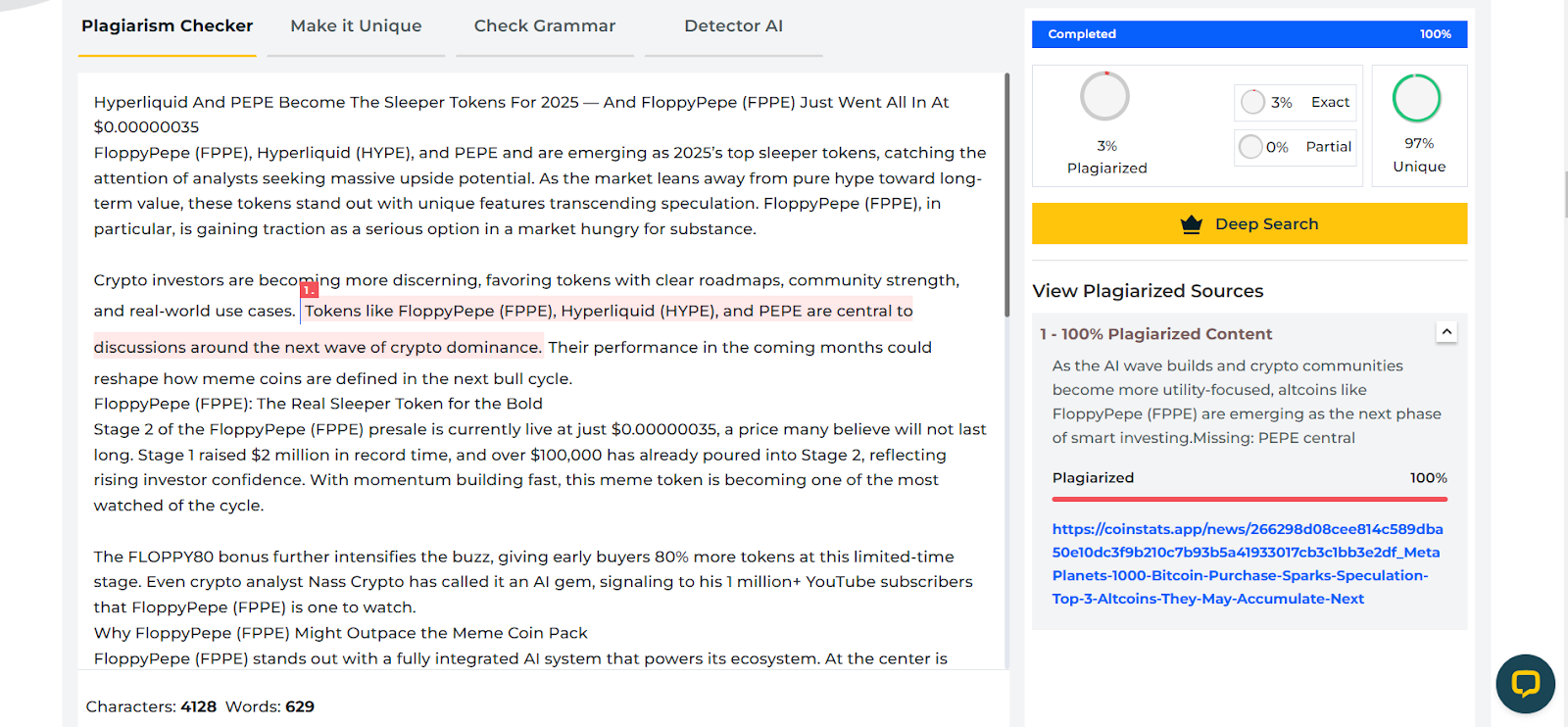Click '1 - 100% Plagiarized Content' title
The width and height of the screenshot is (1568, 727).
click(x=1156, y=334)
